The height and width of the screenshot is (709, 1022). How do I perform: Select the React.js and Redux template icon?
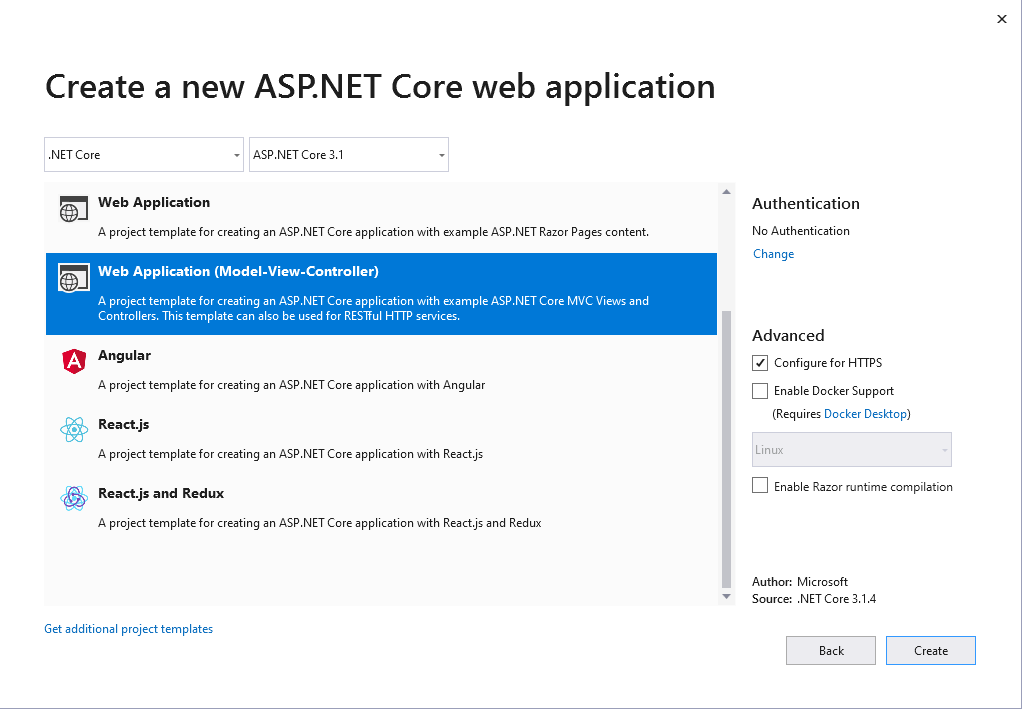(73, 497)
